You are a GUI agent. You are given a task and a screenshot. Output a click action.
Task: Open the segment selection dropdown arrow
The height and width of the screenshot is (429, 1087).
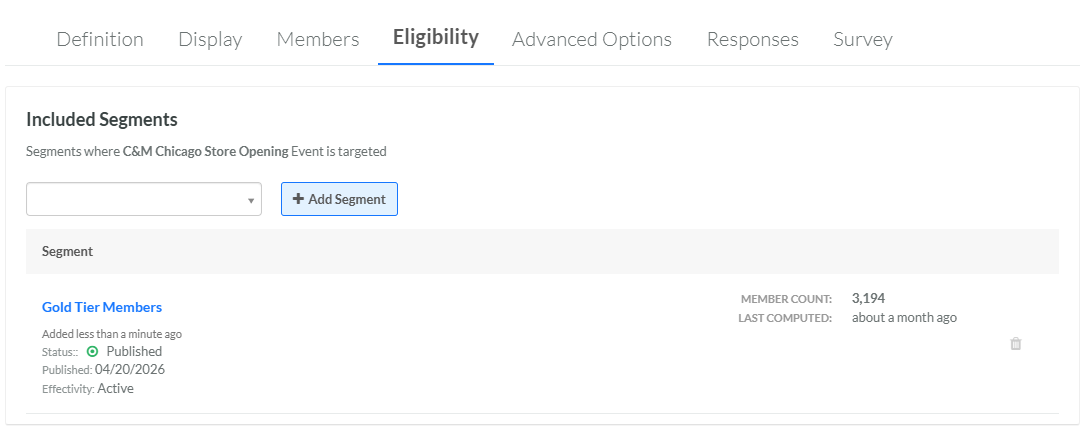[251, 200]
